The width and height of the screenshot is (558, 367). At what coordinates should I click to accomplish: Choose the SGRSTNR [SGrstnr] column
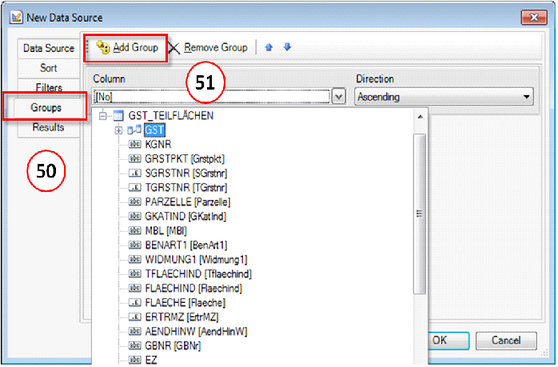[x=186, y=173]
